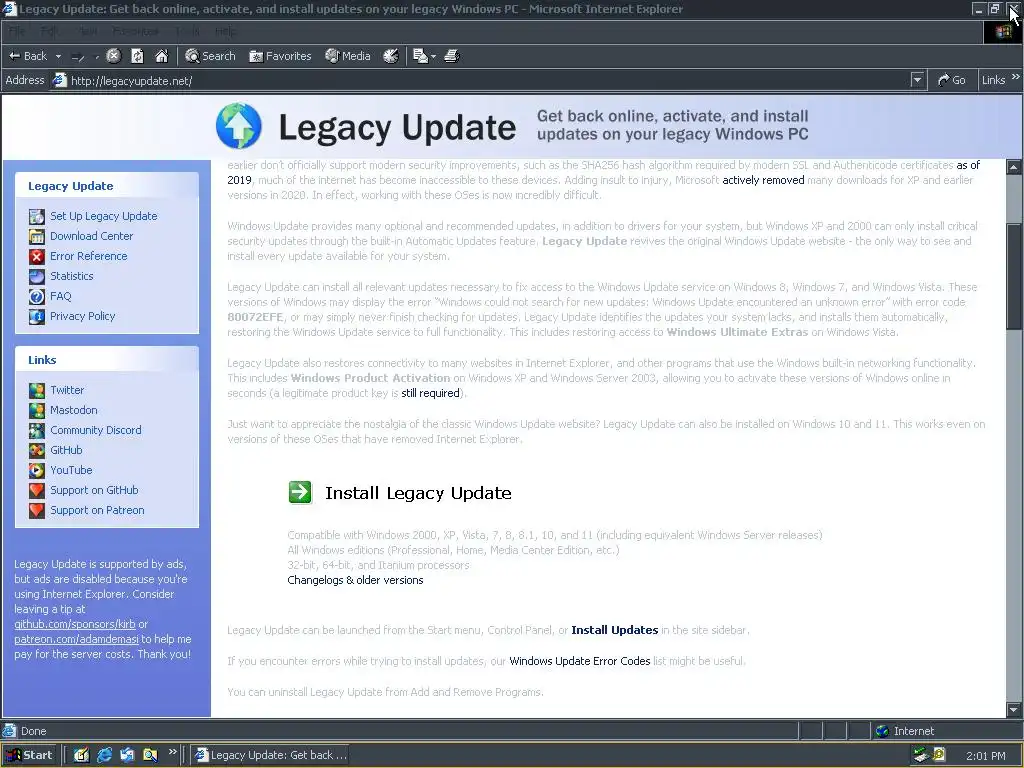Open the Tools menu
The height and width of the screenshot is (768, 1024).
187,31
